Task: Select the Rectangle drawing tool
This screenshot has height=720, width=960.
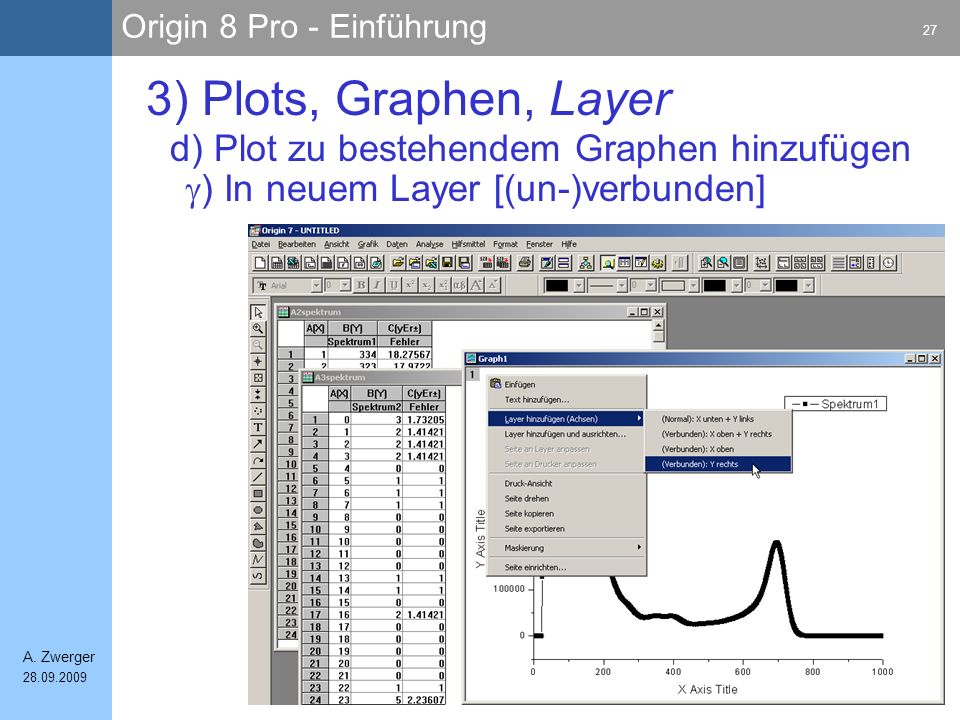Action: [258, 493]
